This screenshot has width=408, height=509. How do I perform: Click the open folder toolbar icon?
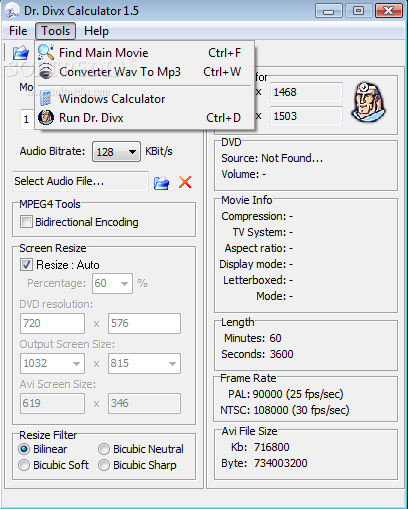point(21,53)
